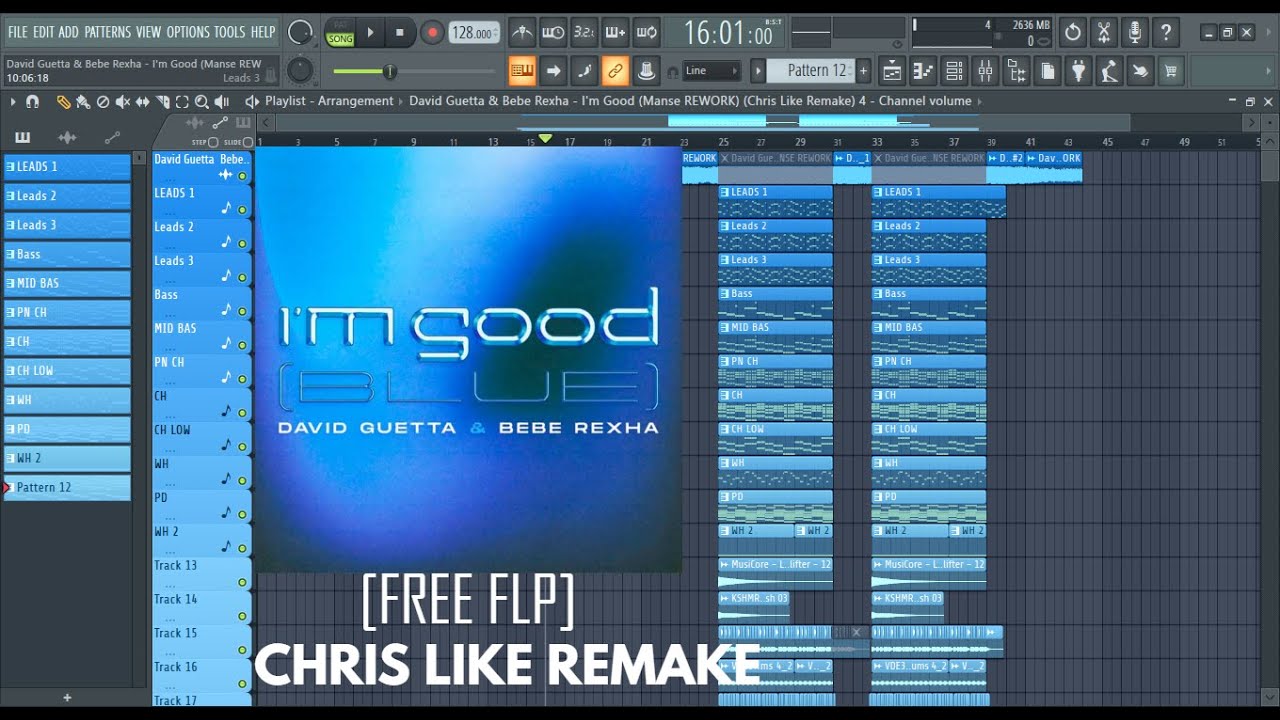Mute the Bass track green light
The width and height of the screenshot is (1280, 720).
[242, 311]
